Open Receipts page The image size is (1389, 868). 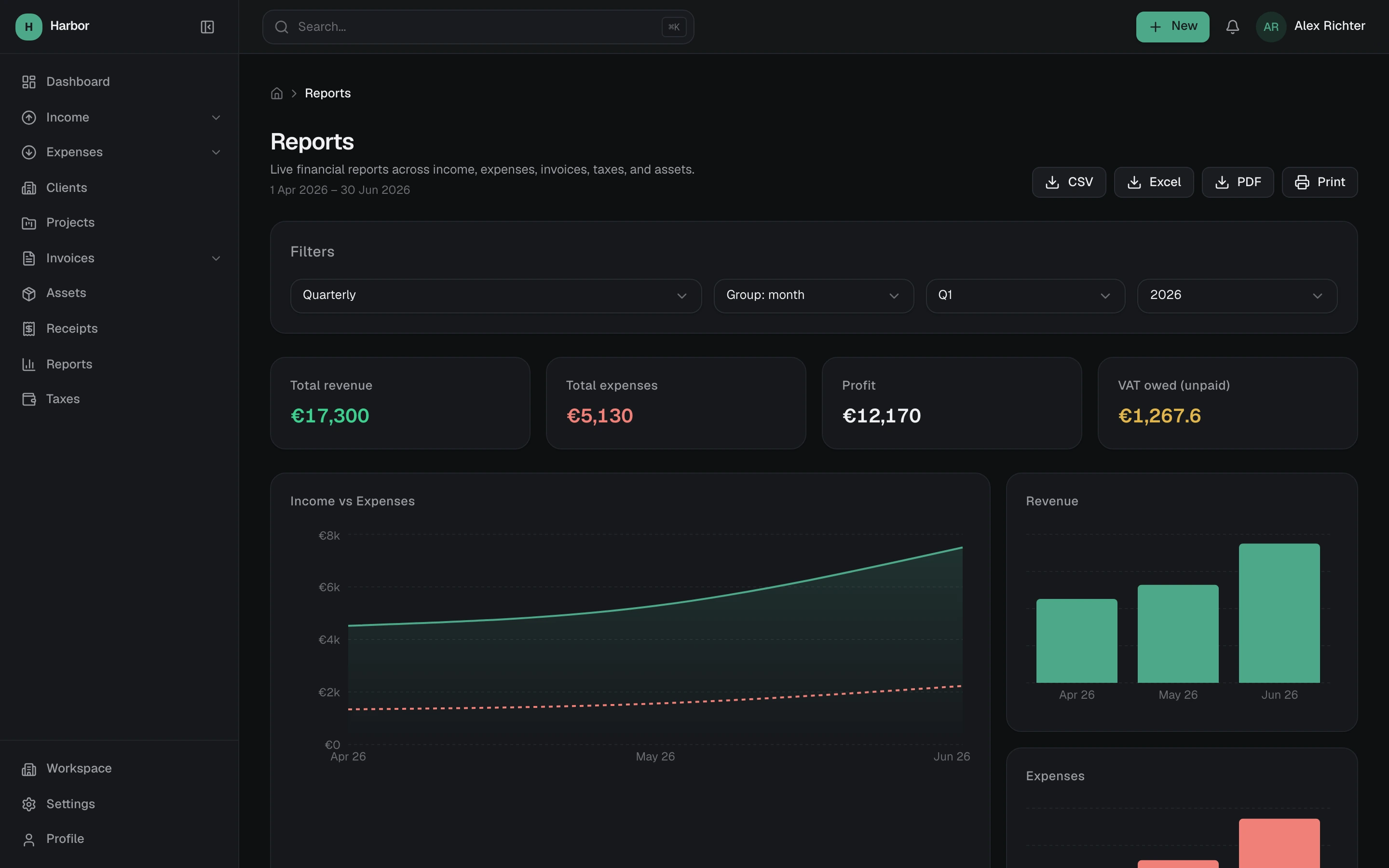pyautogui.click(x=120, y=329)
